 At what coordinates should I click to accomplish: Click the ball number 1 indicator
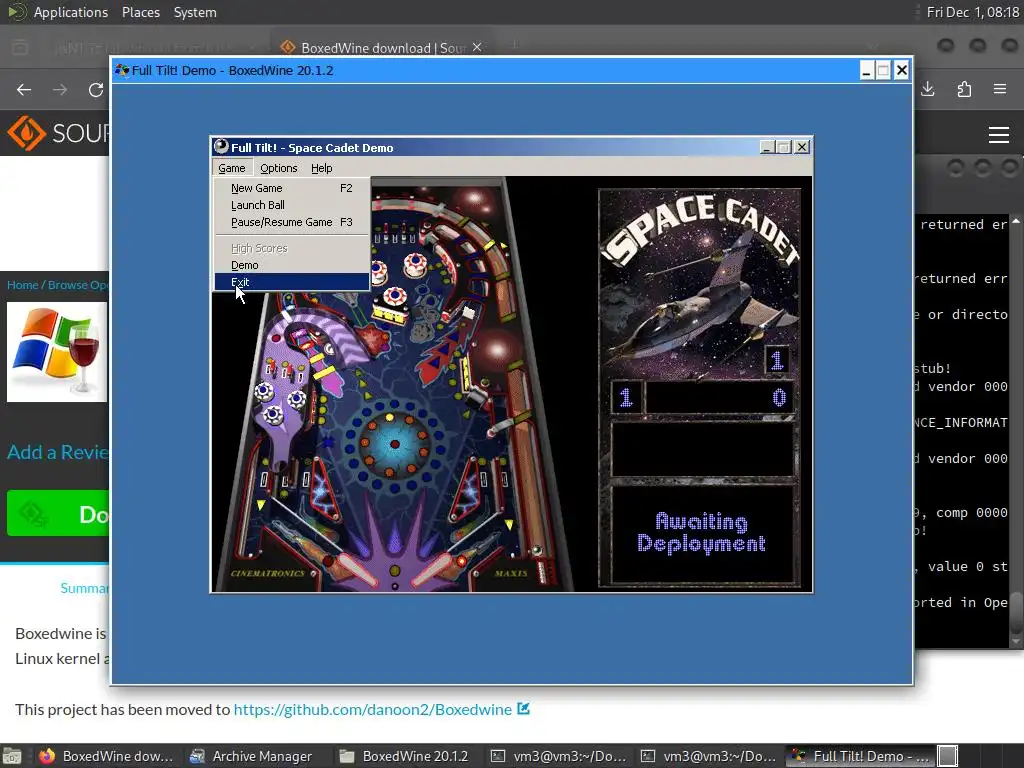[776, 360]
